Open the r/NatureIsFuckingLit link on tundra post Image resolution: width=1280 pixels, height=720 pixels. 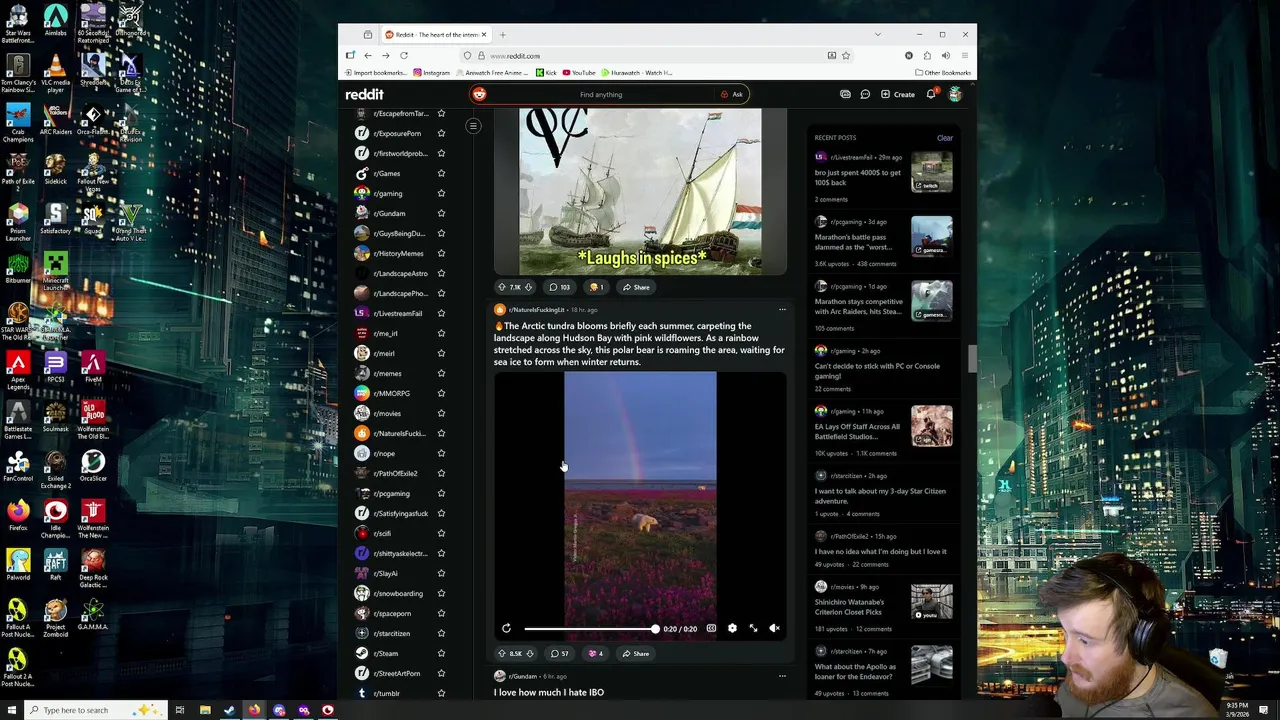[536, 310]
